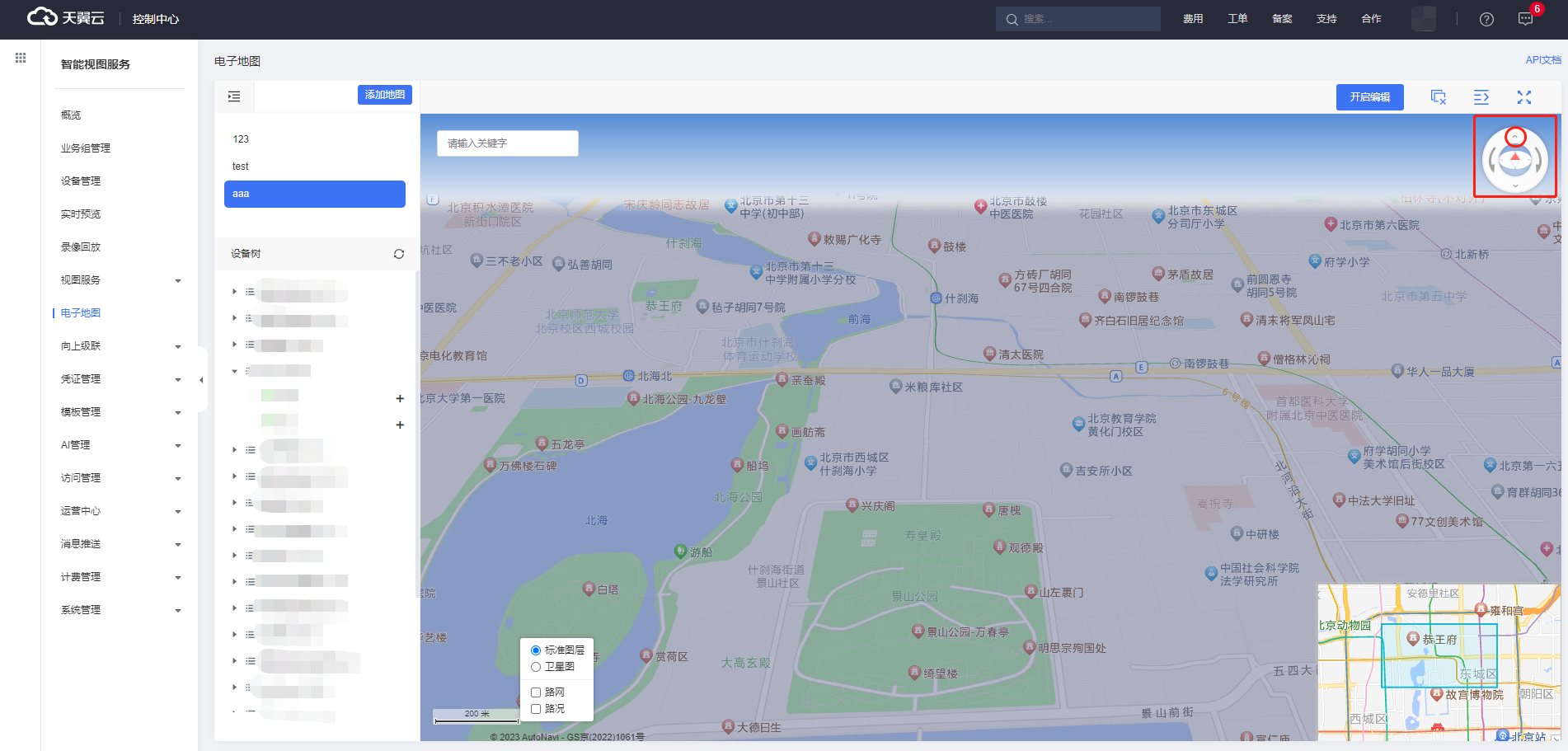
Task: Open the help question mark icon
Action: [x=1486, y=19]
